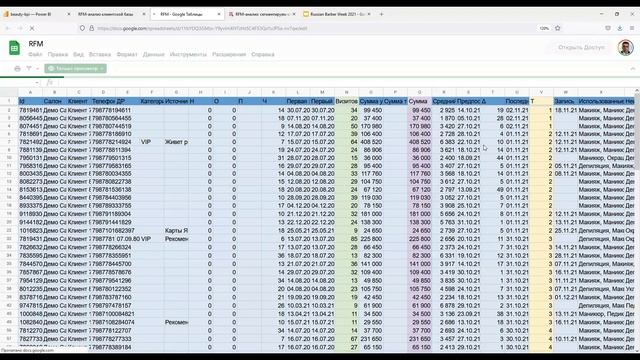The width and height of the screenshot is (640, 360).
Task: Open a new browser tab
Action: tap(382, 14)
